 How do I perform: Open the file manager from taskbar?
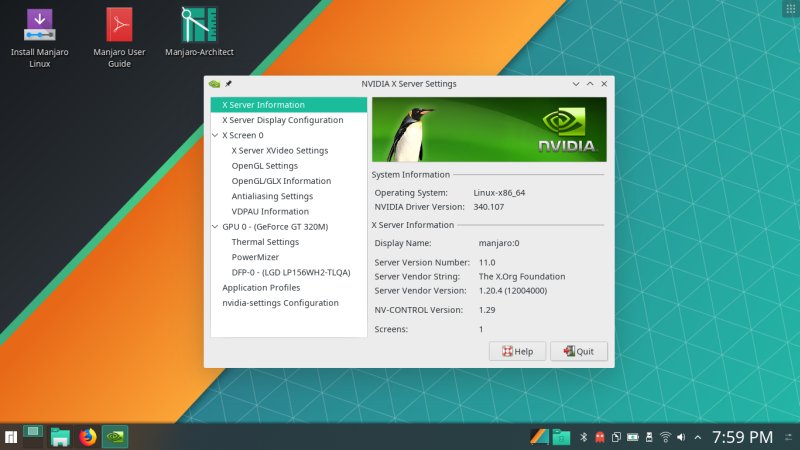(x=60, y=437)
